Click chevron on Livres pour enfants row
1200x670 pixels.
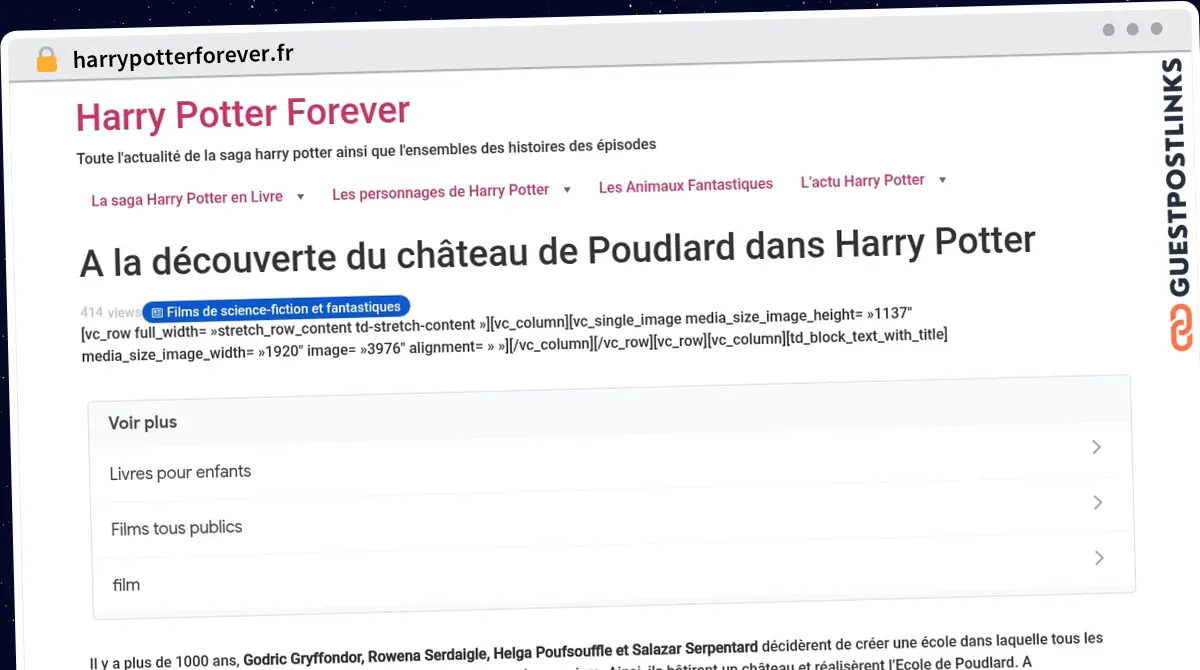[1096, 447]
